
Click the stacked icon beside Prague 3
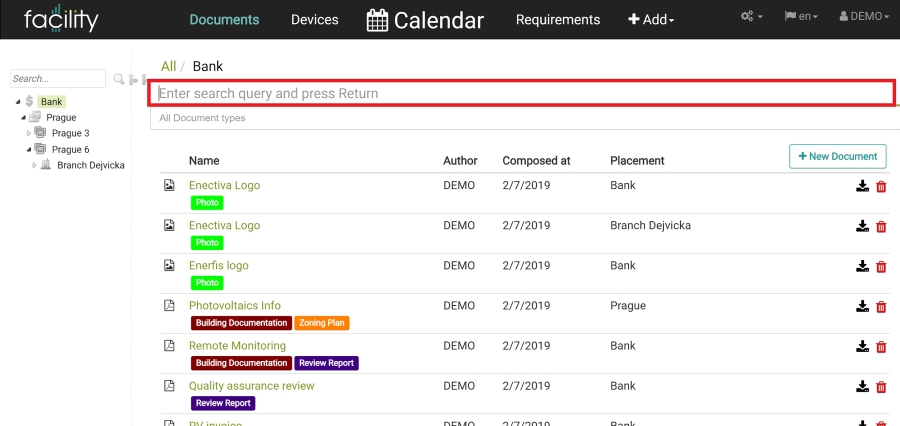coord(40,133)
